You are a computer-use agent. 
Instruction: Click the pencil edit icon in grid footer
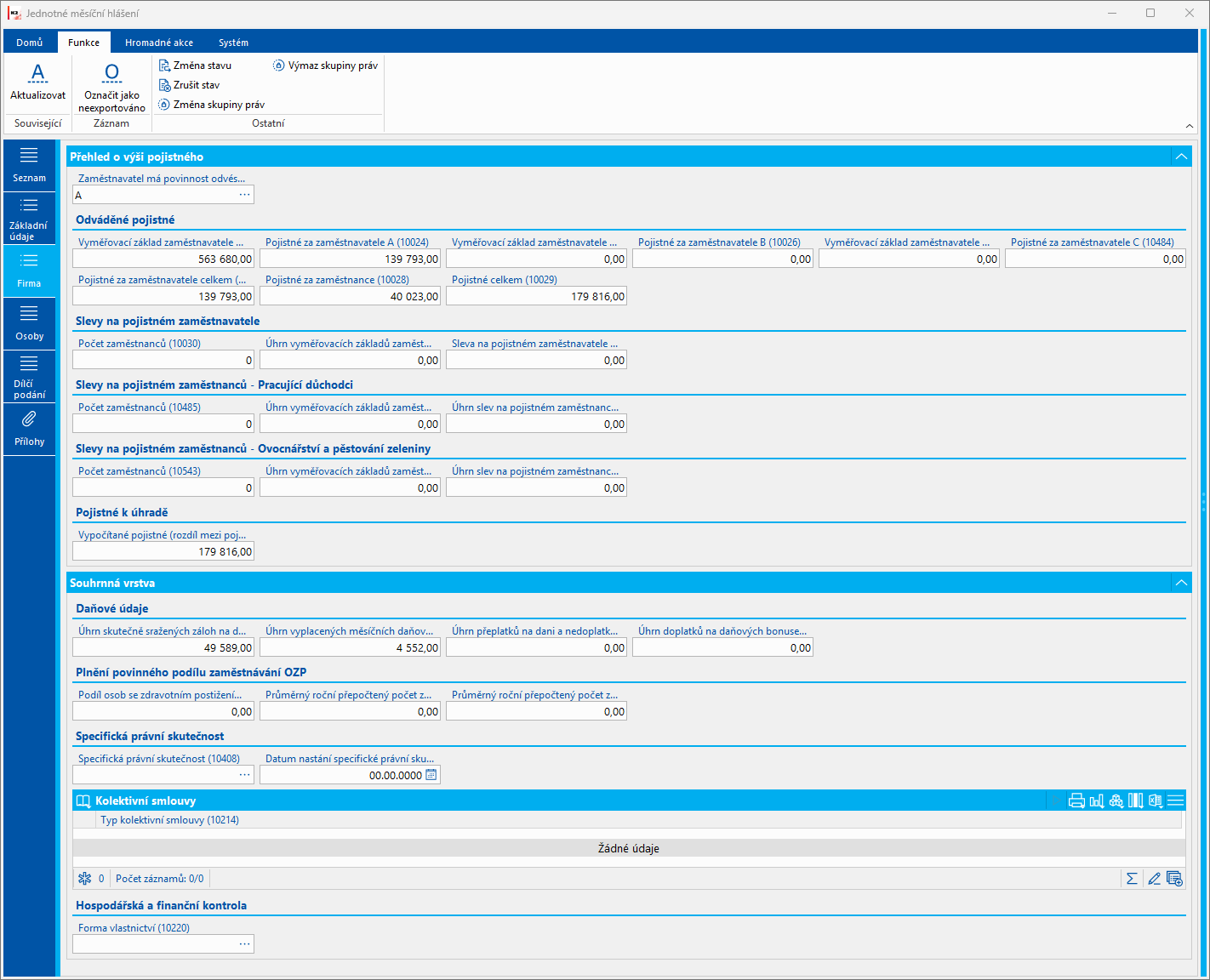point(1154,879)
